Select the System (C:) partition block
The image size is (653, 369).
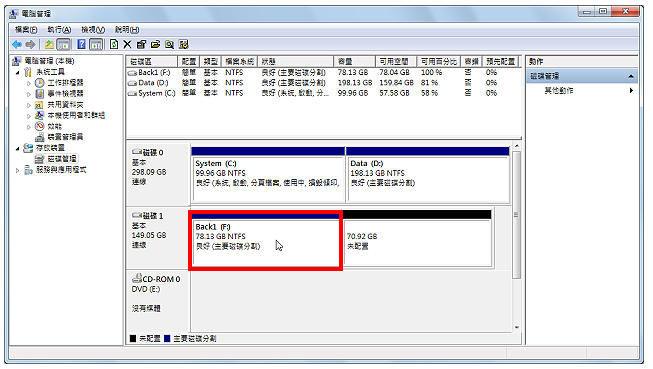[268, 175]
